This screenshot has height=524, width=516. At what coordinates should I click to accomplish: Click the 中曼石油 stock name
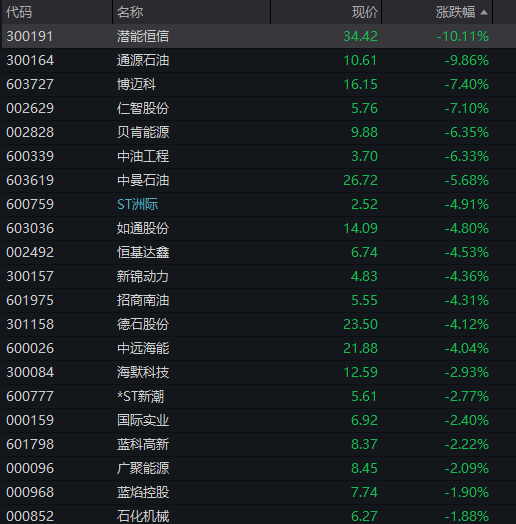pyautogui.click(x=143, y=180)
